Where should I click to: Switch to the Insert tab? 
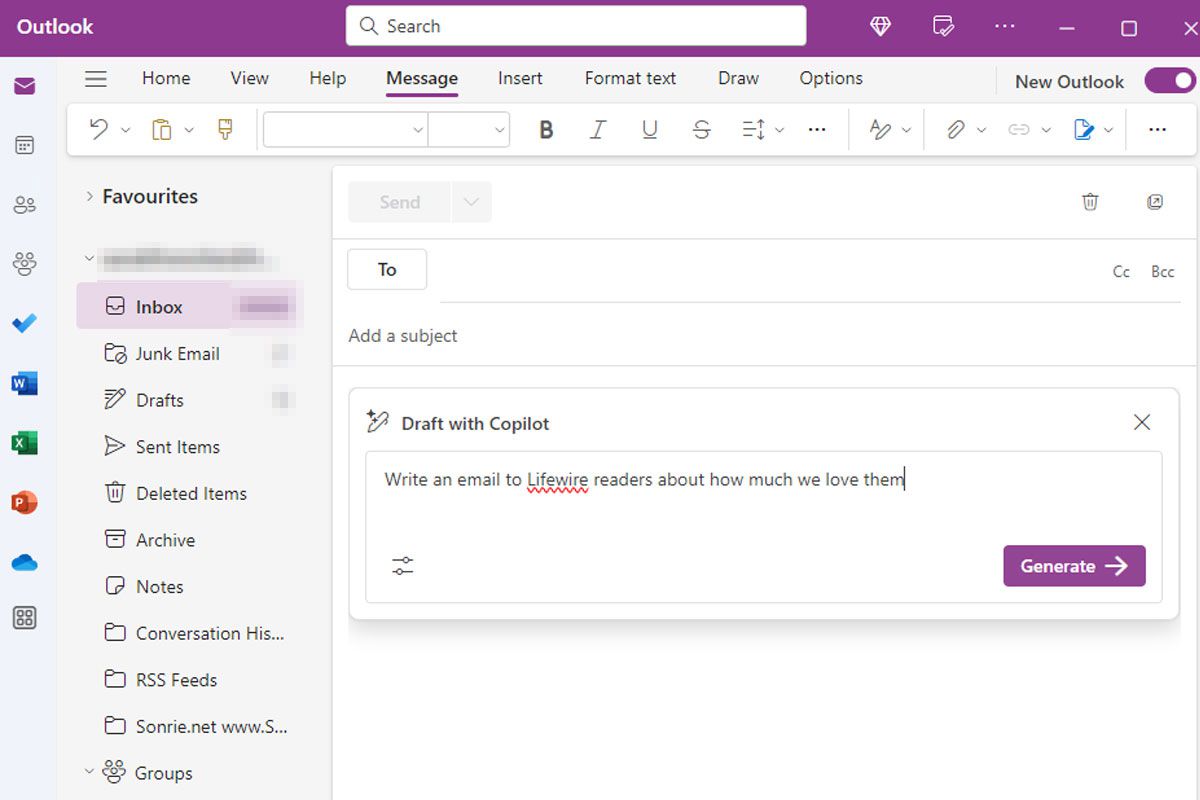point(520,78)
